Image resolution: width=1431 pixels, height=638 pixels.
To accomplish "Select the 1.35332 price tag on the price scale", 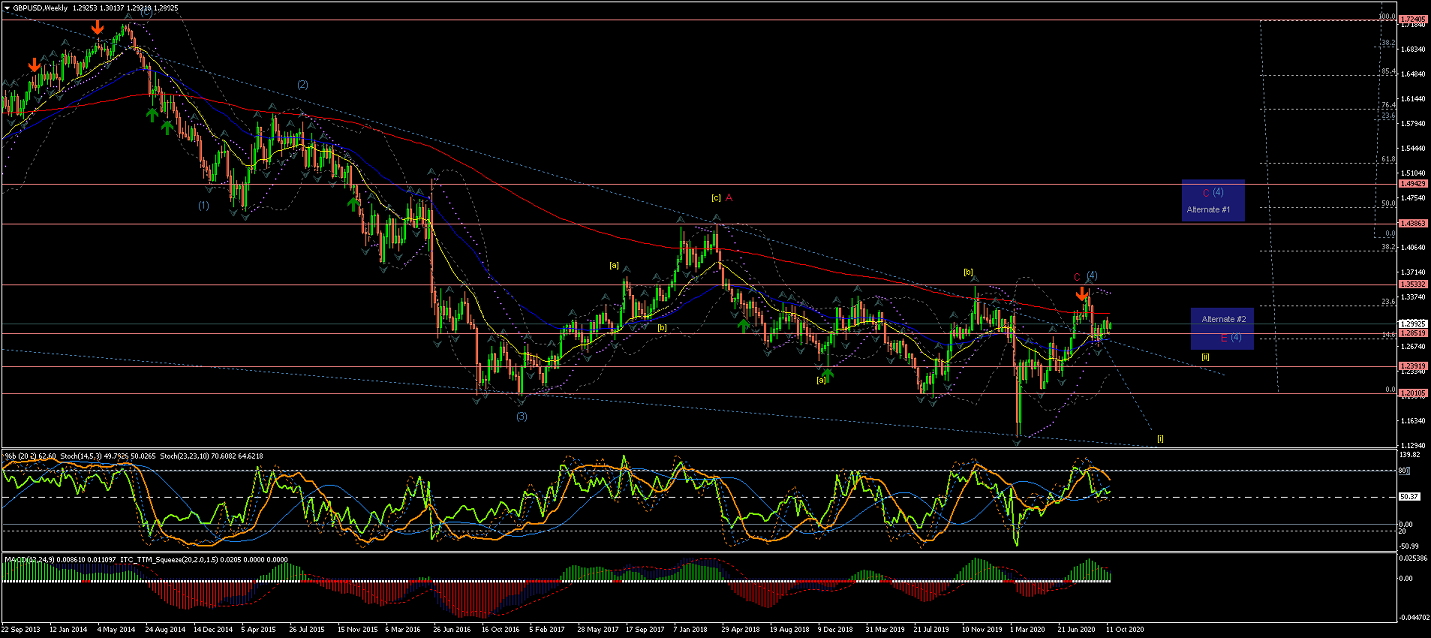I will coord(1413,285).
